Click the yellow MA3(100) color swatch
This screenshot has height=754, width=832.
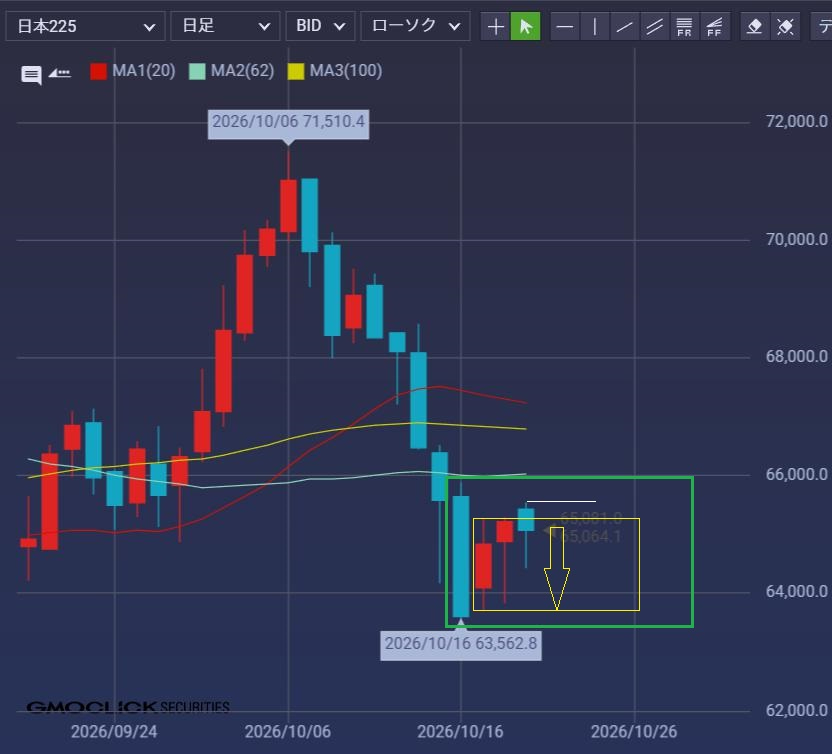tap(296, 71)
